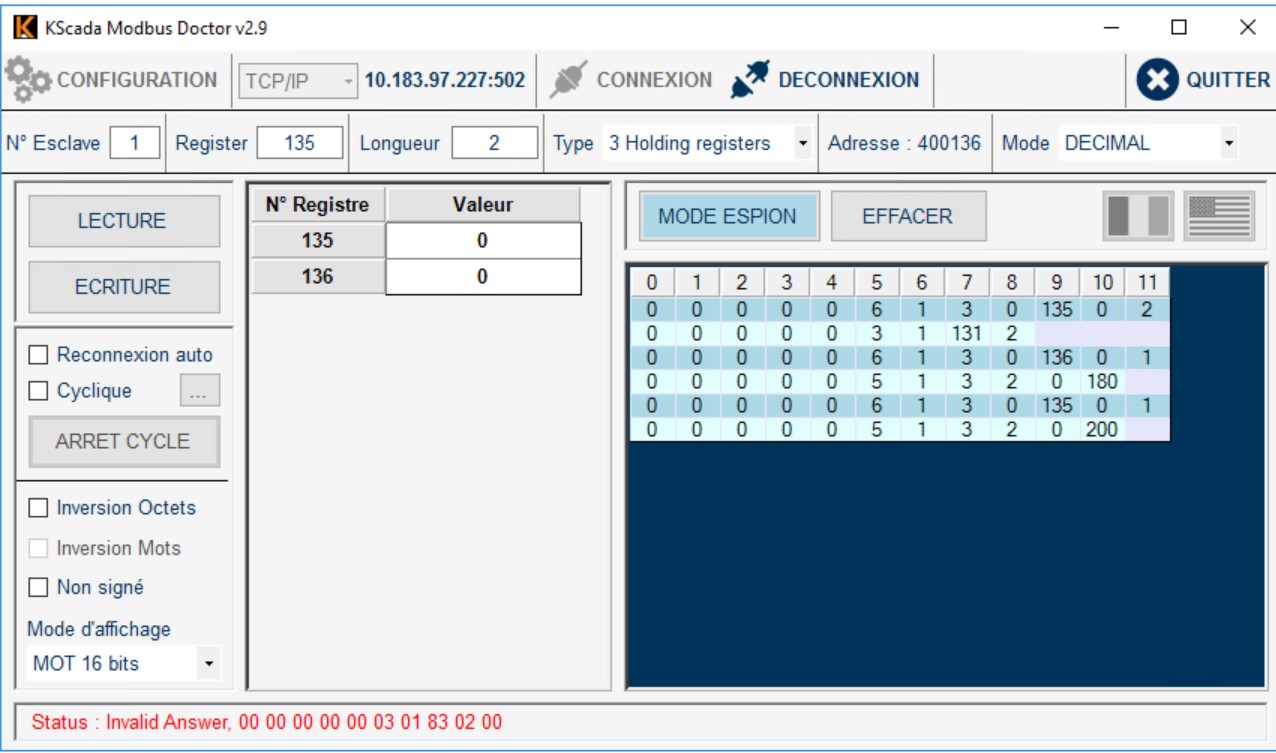Enable the Non signé checkbox
This screenshot has width=1276, height=753.
39,587
